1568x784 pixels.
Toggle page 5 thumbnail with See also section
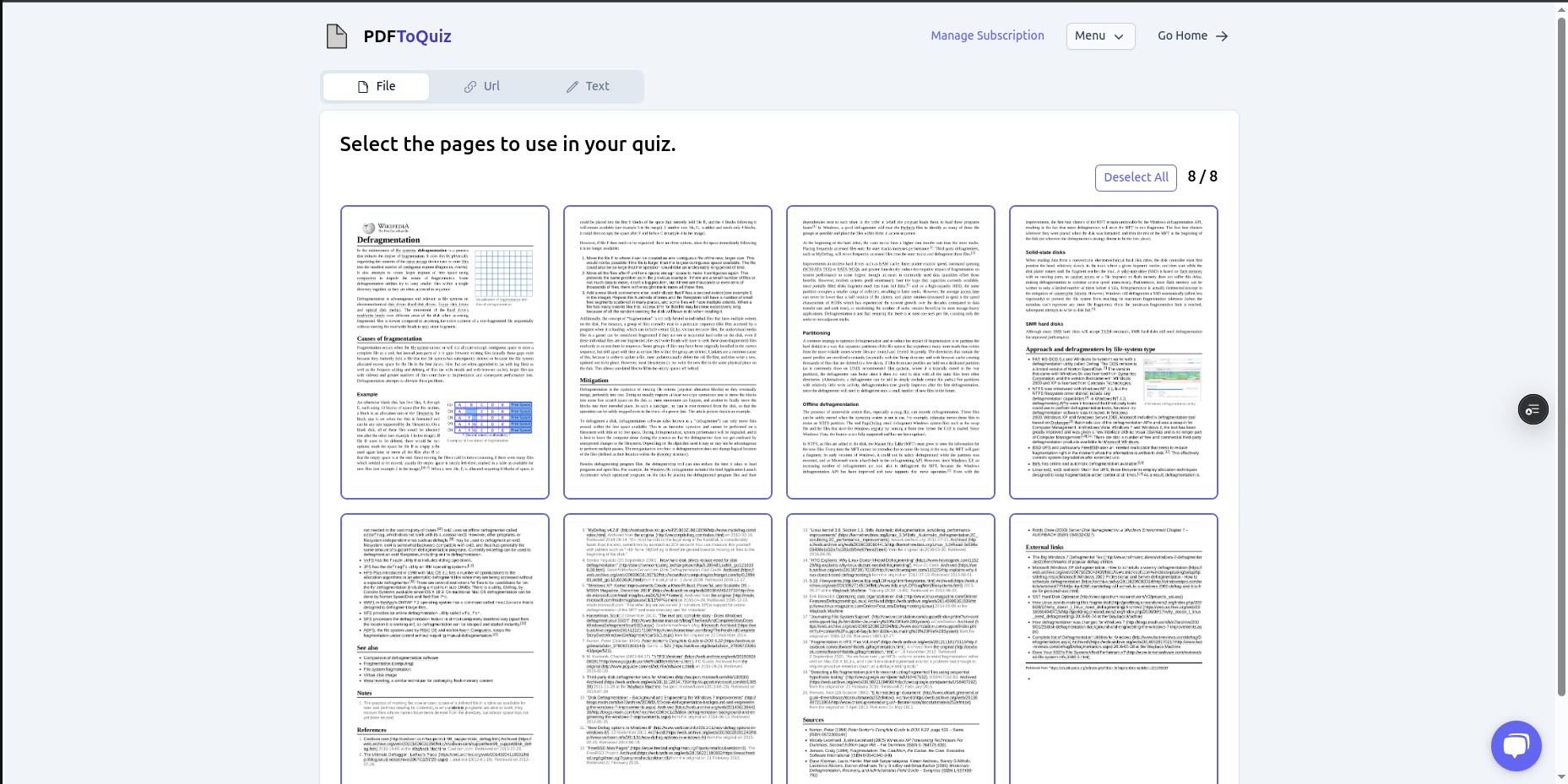click(445, 649)
